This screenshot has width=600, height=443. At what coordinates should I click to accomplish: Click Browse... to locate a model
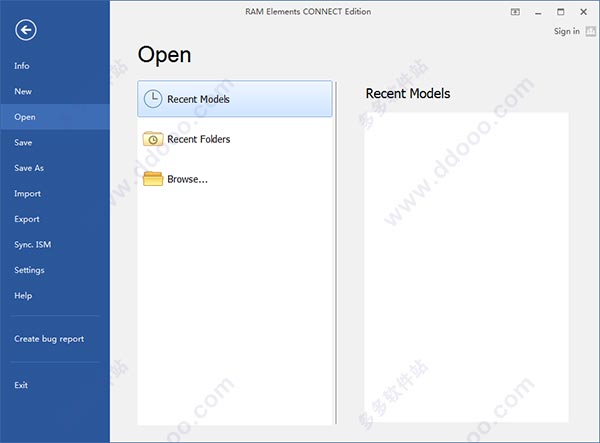click(x=235, y=179)
